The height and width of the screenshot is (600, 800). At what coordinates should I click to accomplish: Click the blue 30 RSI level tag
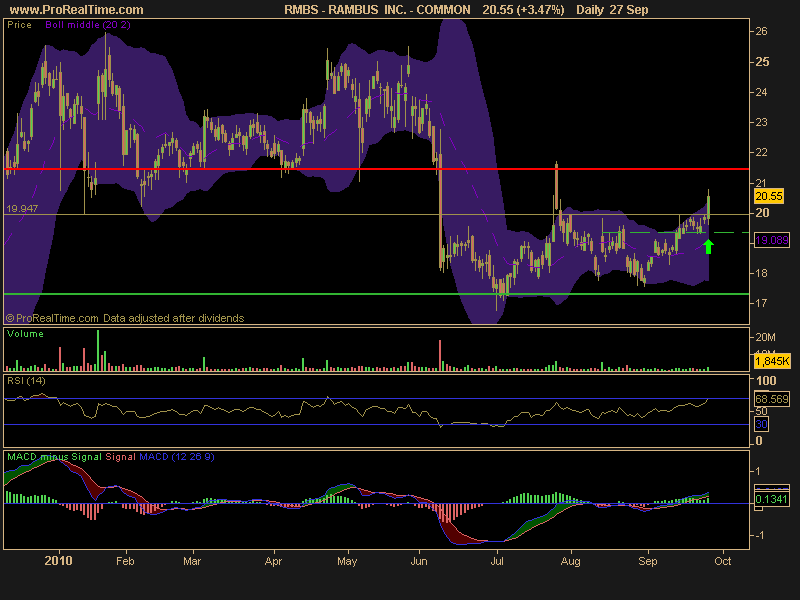[762, 424]
